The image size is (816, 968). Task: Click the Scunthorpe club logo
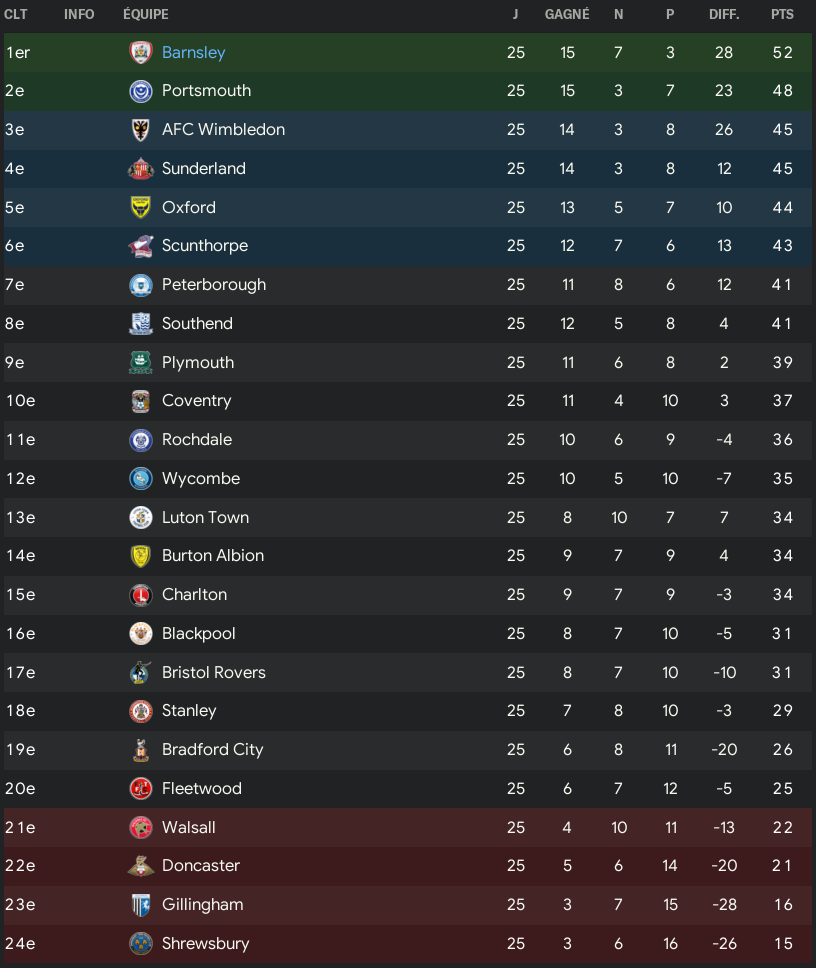click(141, 246)
